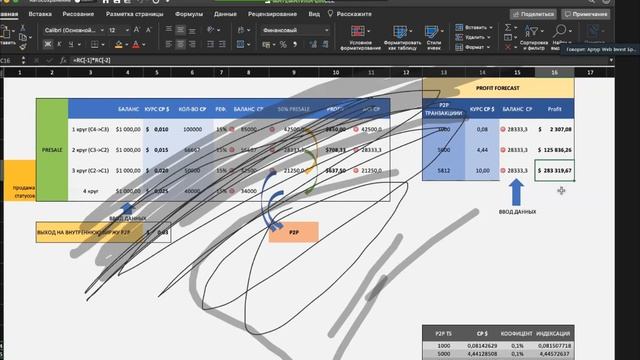Confirm formula entry with checkmark
Screen dimensions: 640x360
49,60
